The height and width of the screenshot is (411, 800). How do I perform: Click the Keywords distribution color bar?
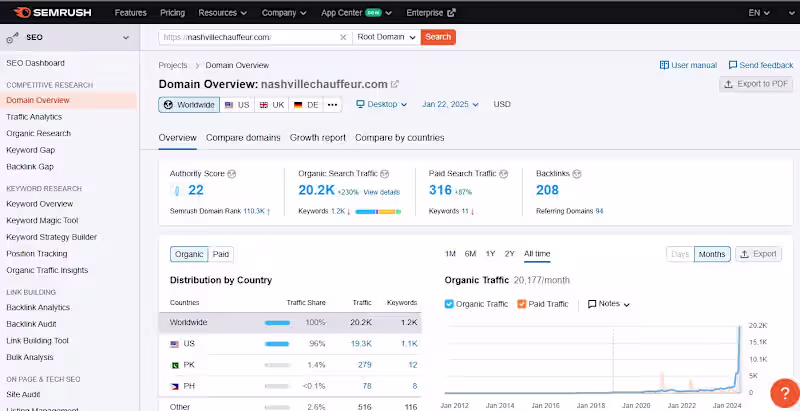point(377,211)
